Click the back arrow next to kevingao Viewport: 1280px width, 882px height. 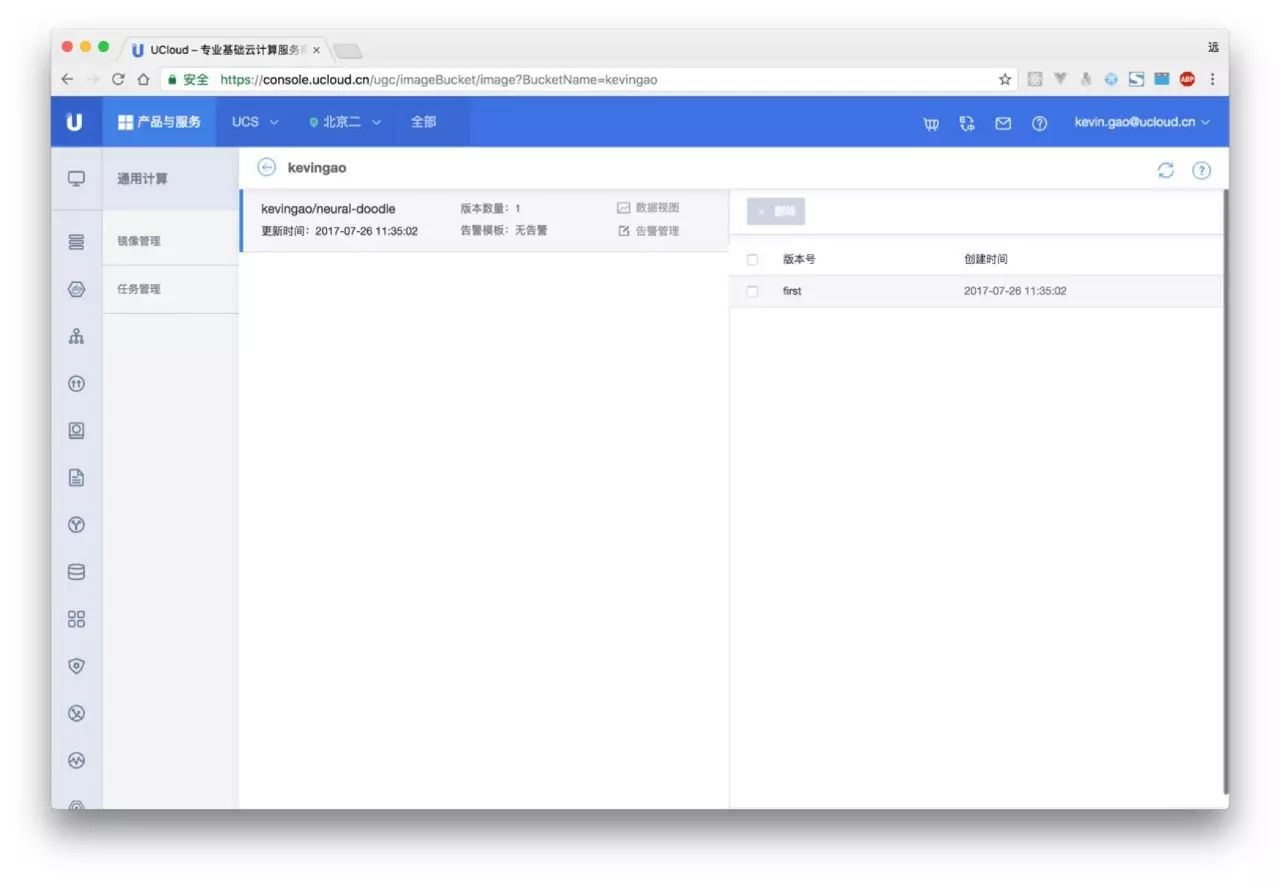point(266,168)
